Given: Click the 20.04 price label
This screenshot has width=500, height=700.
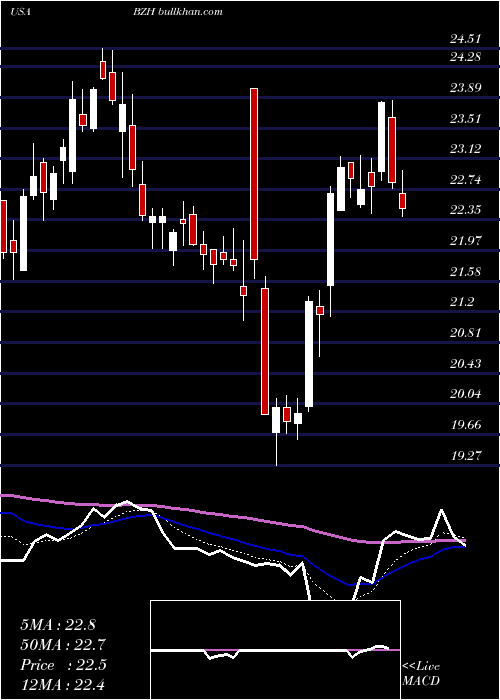Looking at the screenshot, I should coord(466,394).
